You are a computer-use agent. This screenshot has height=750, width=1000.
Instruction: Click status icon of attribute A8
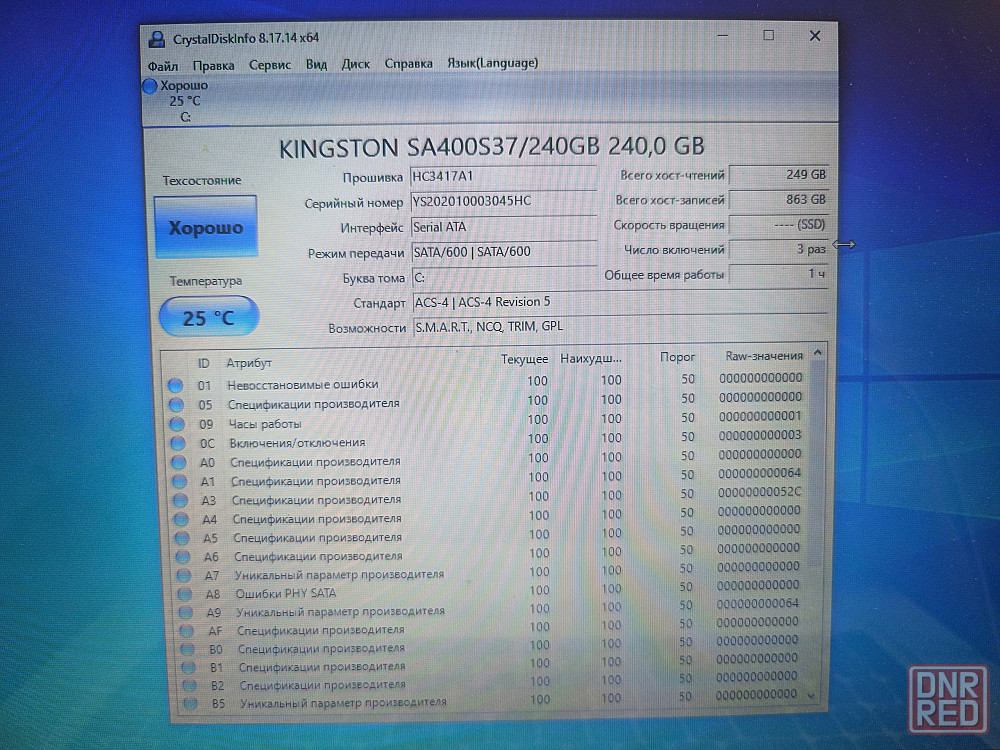pos(185,594)
